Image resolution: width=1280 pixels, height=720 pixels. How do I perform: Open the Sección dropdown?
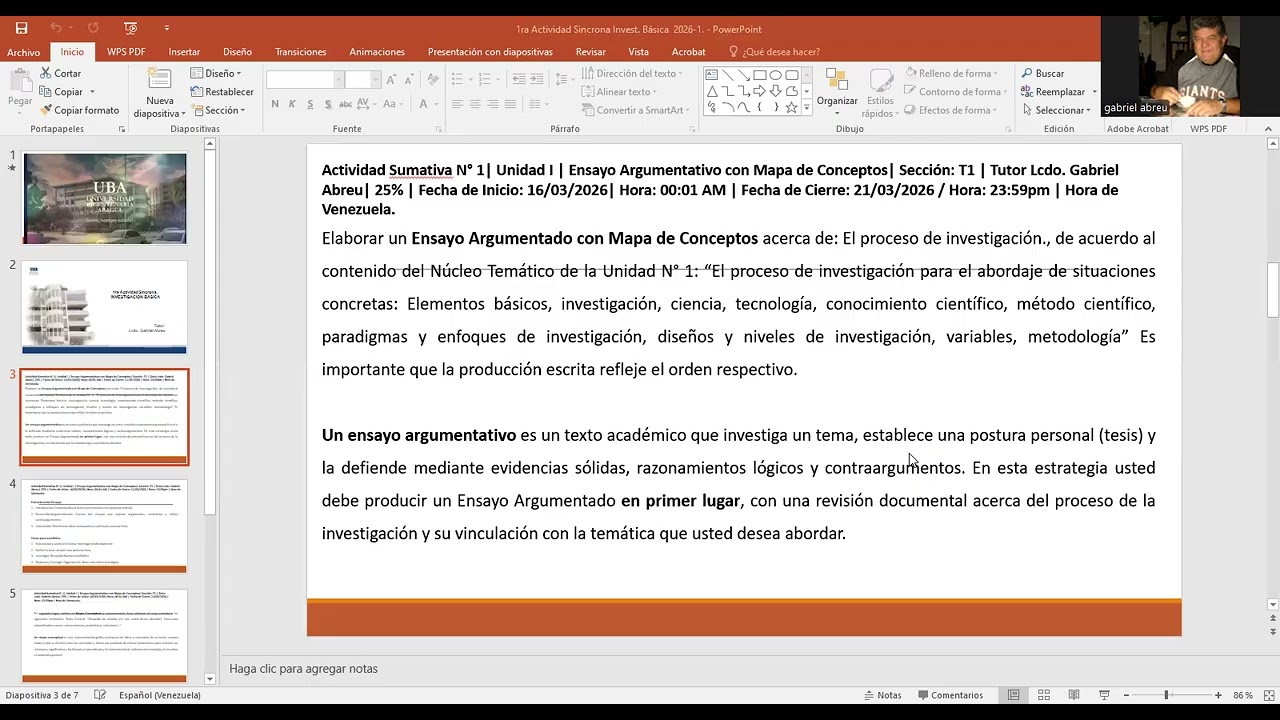click(x=219, y=110)
